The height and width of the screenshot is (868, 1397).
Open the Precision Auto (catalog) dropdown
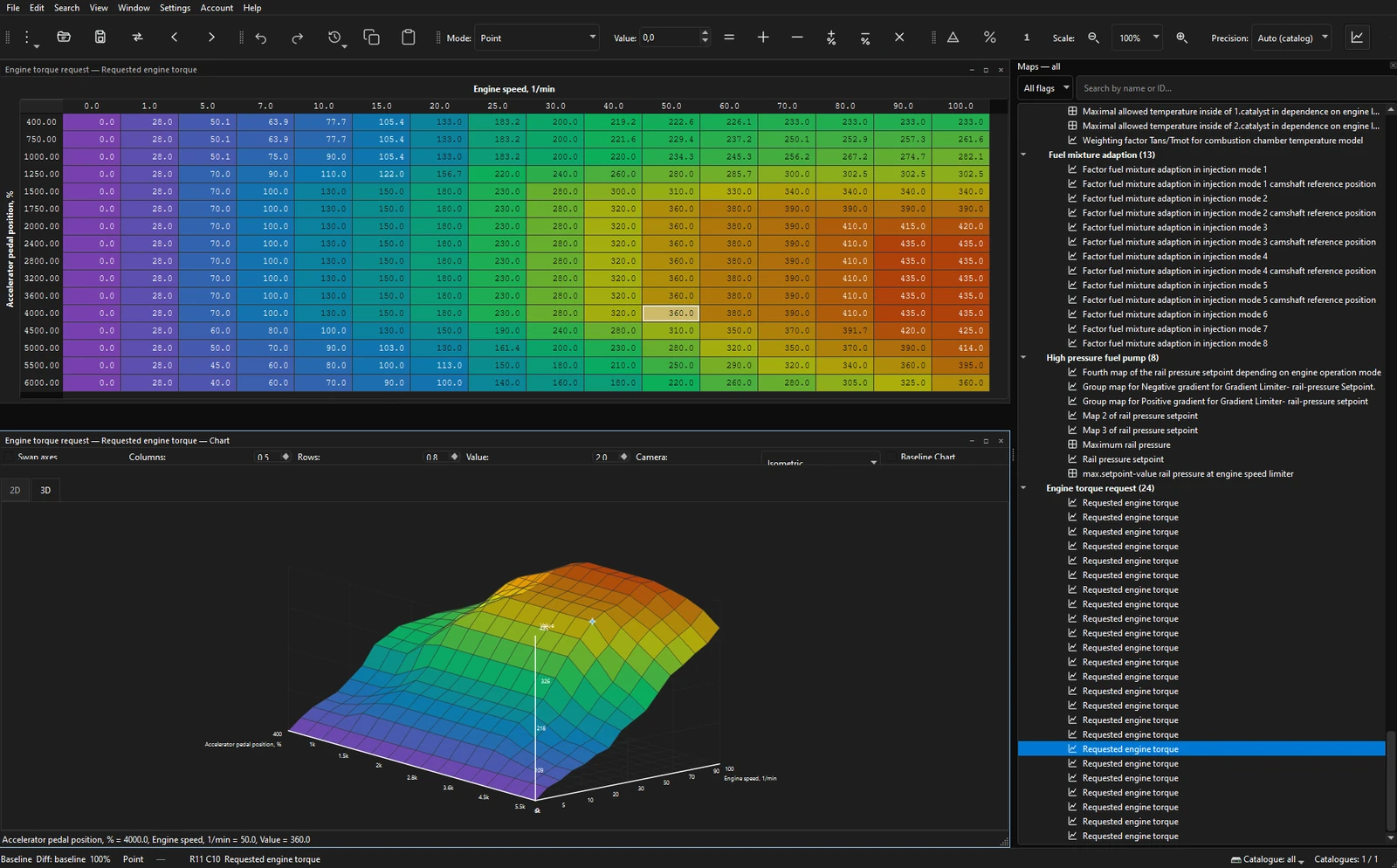(x=1292, y=38)
